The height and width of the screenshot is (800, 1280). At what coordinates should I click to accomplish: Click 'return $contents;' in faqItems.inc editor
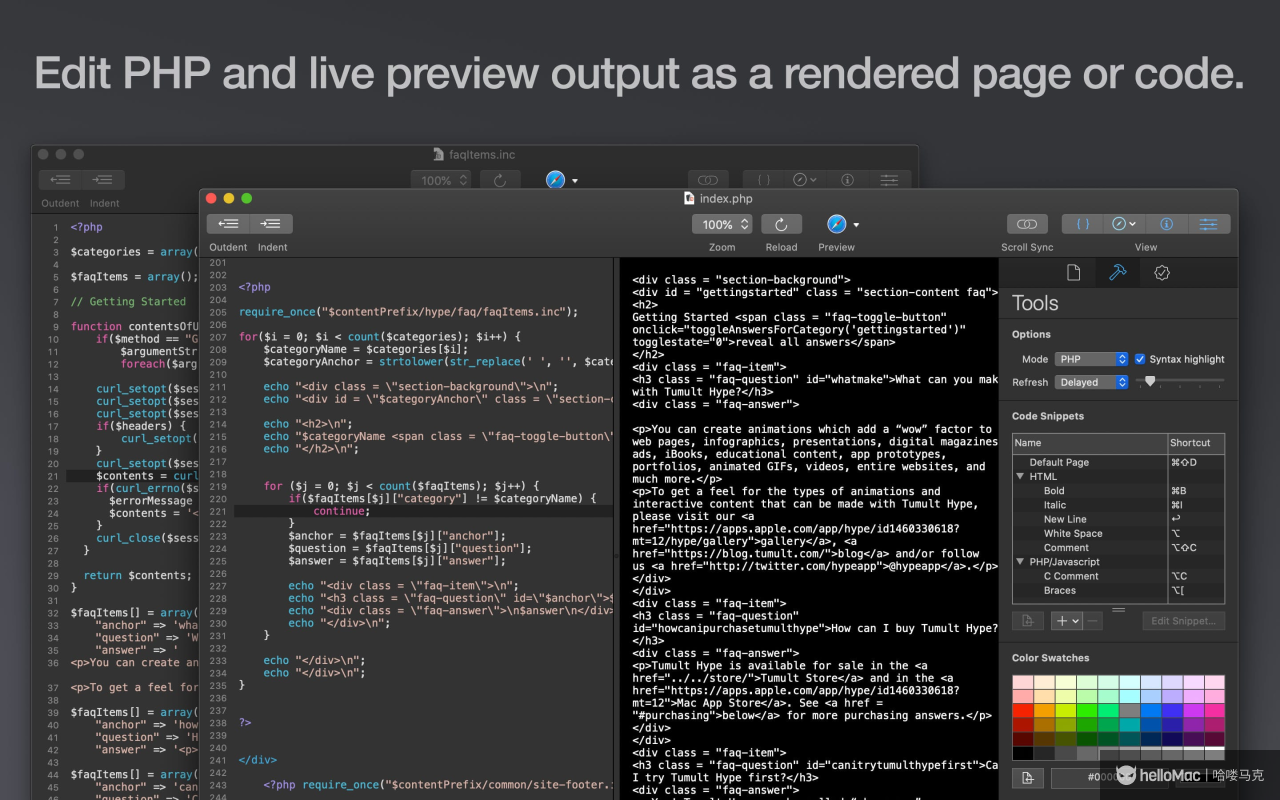136,575
